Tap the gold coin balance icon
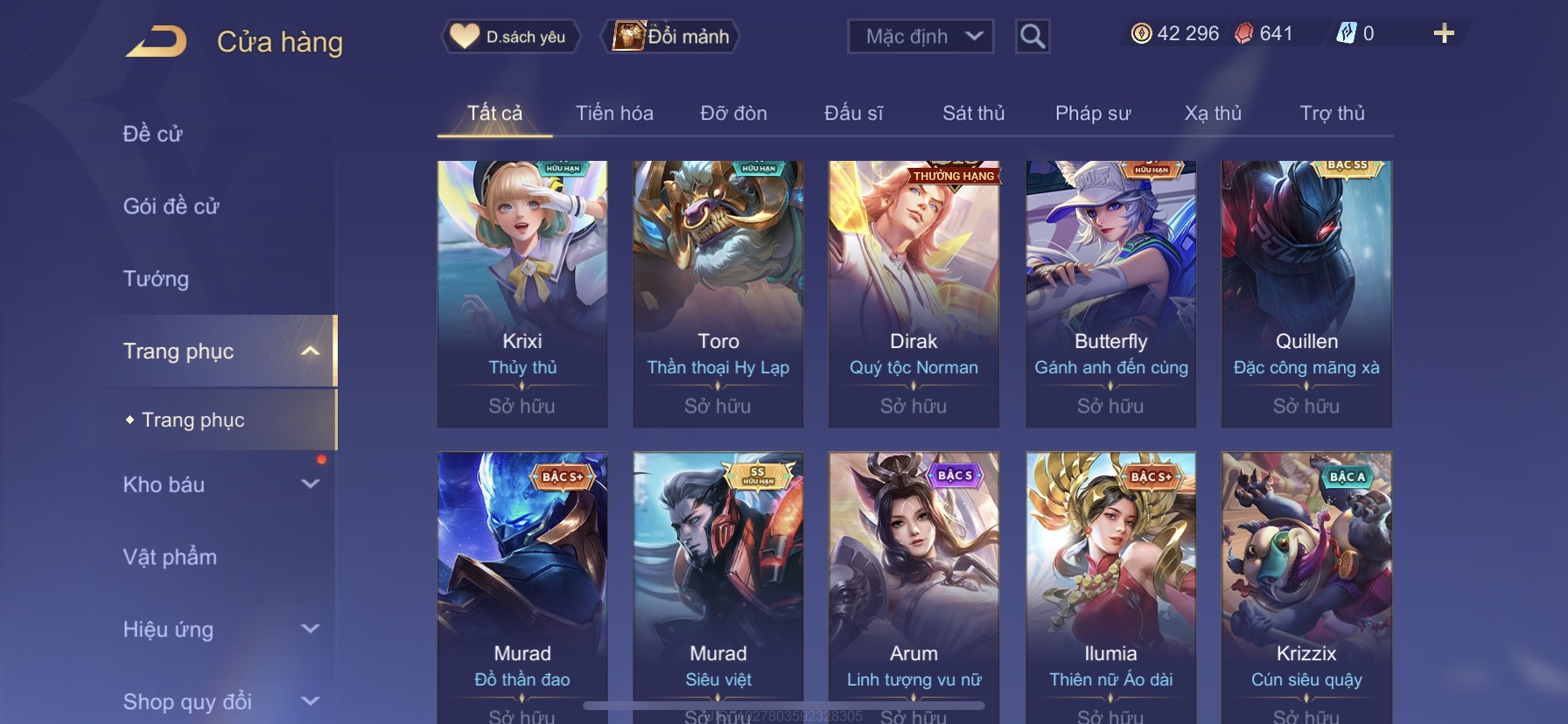Screen dimensions: 1568x724 pos(1141,33)
